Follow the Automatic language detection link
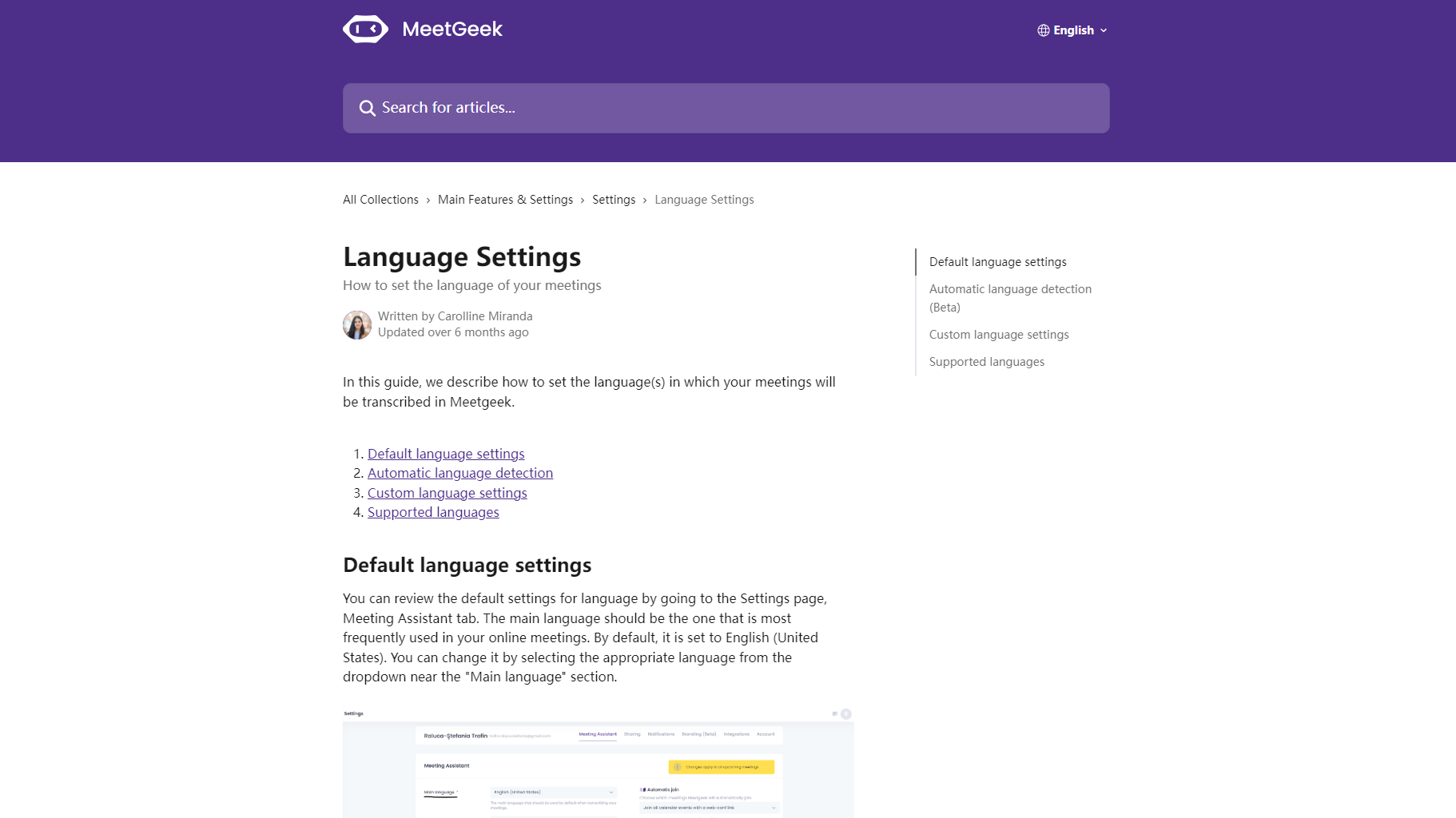This screenshot has height=818, width=1456. (459, 473)
